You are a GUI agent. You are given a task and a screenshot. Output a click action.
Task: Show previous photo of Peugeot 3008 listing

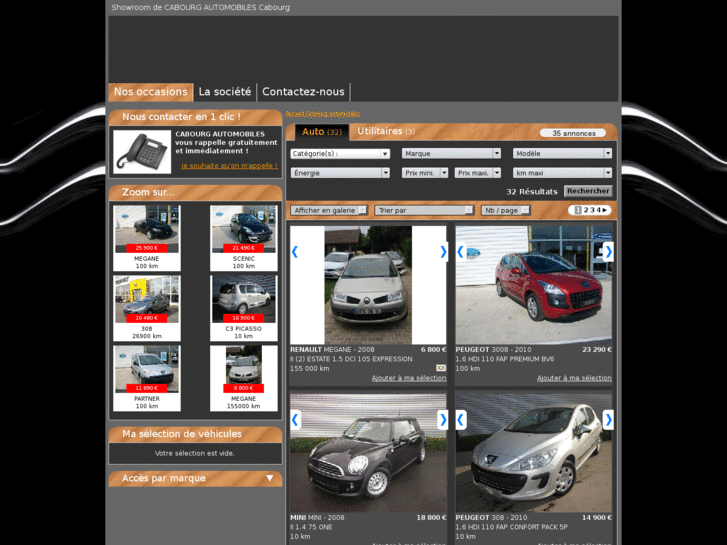(460, 252)
